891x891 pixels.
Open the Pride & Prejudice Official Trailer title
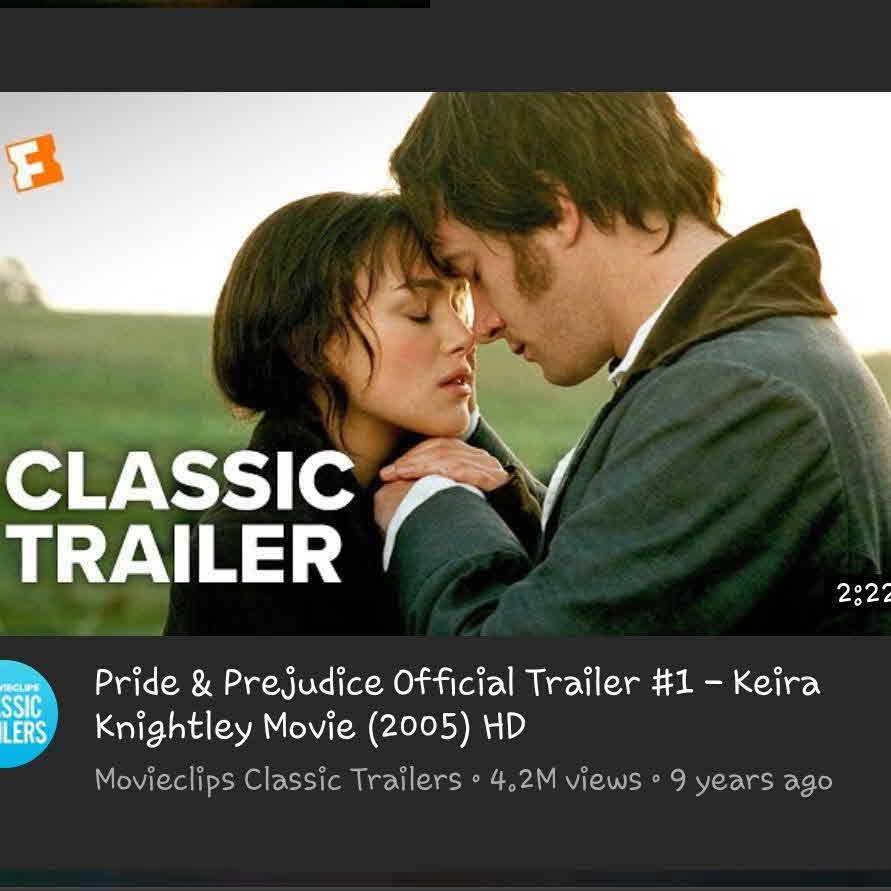(457, 705)
